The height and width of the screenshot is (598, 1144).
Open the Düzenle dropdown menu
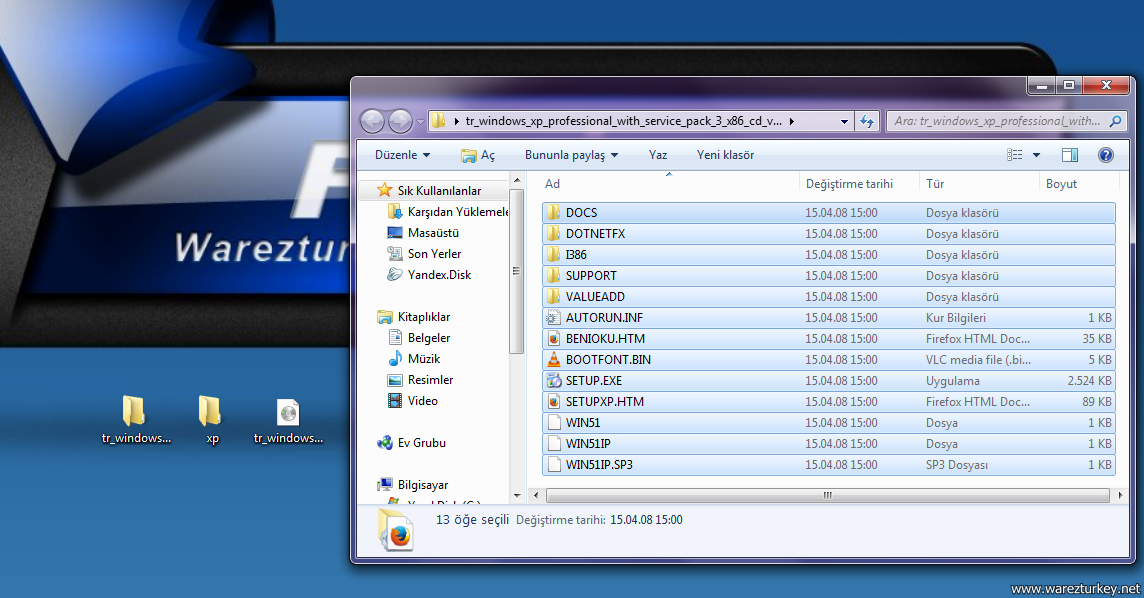(402, 155)
